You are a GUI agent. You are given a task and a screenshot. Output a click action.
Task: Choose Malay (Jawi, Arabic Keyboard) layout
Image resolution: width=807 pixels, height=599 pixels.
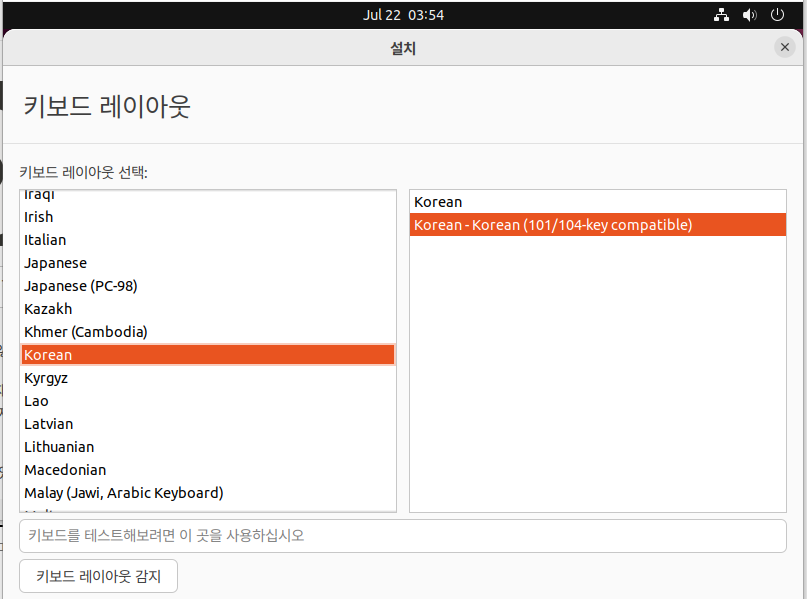coord(208,493)
